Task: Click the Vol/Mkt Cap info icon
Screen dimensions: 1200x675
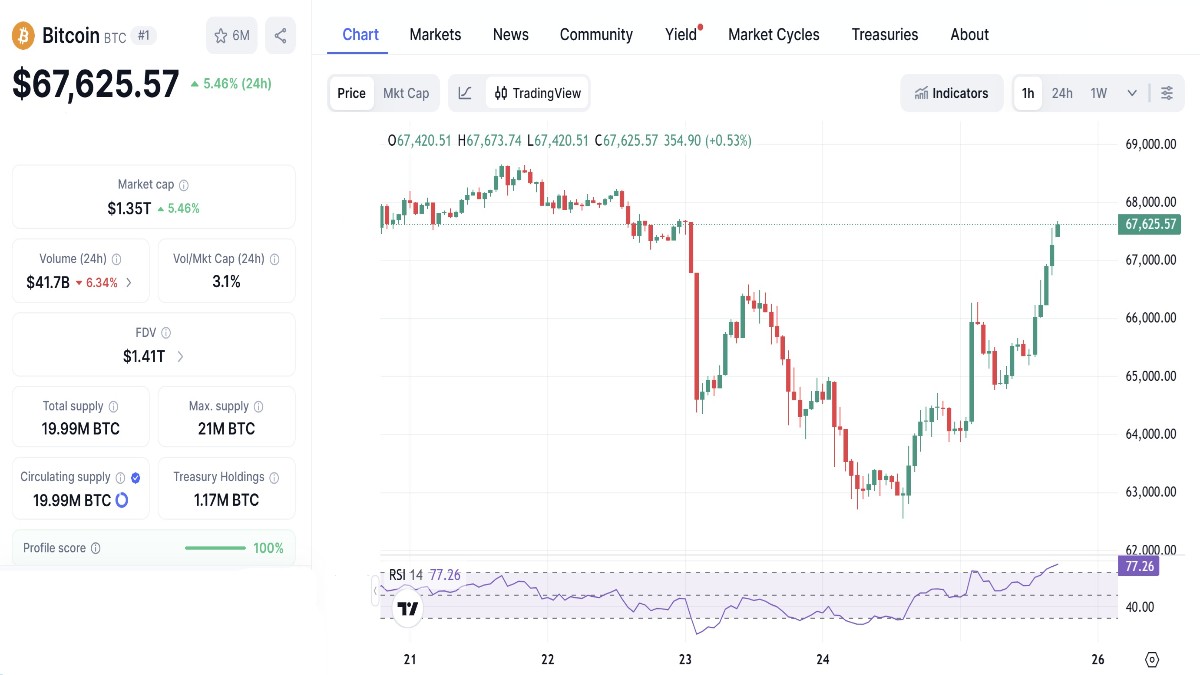Action: [x=275, y=259]
